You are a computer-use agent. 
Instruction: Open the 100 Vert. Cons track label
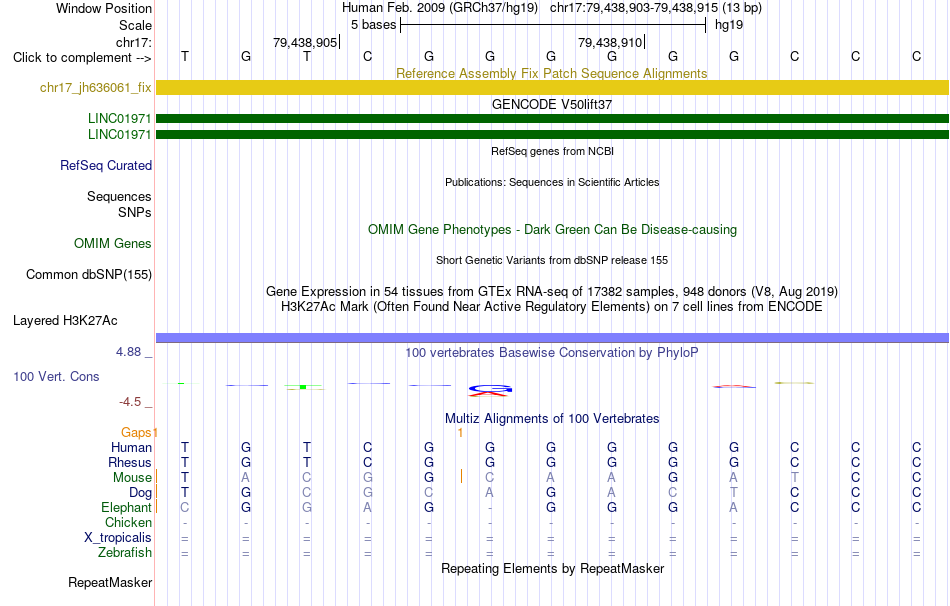[56, 376]
